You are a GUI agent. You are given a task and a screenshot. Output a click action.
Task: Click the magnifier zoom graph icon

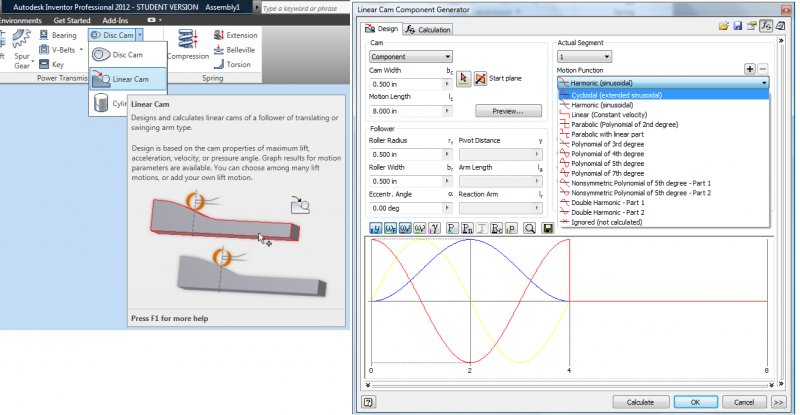530,228
